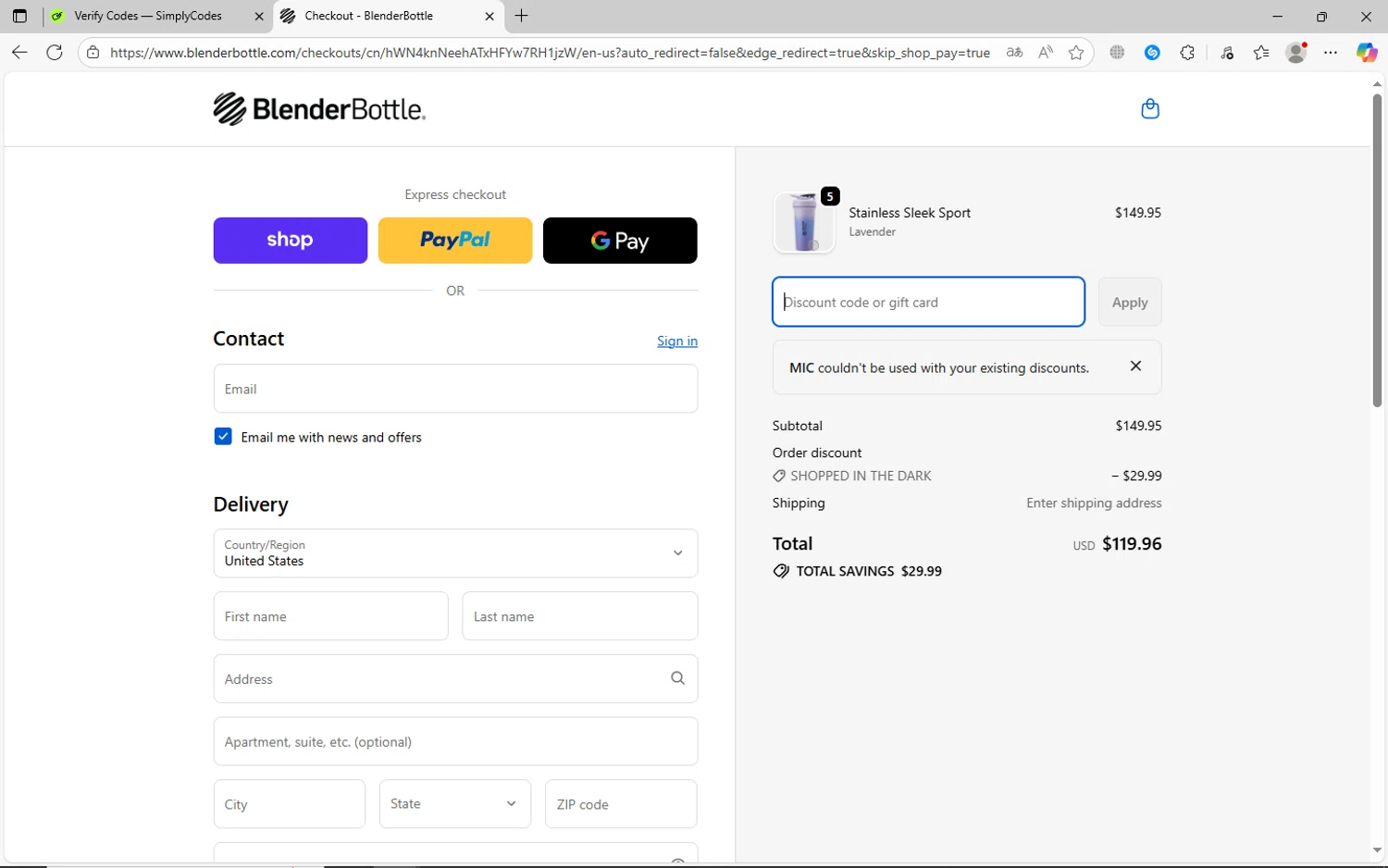
Task: Focus the City field
Action: pyautogui.click(x=290, y=803)
